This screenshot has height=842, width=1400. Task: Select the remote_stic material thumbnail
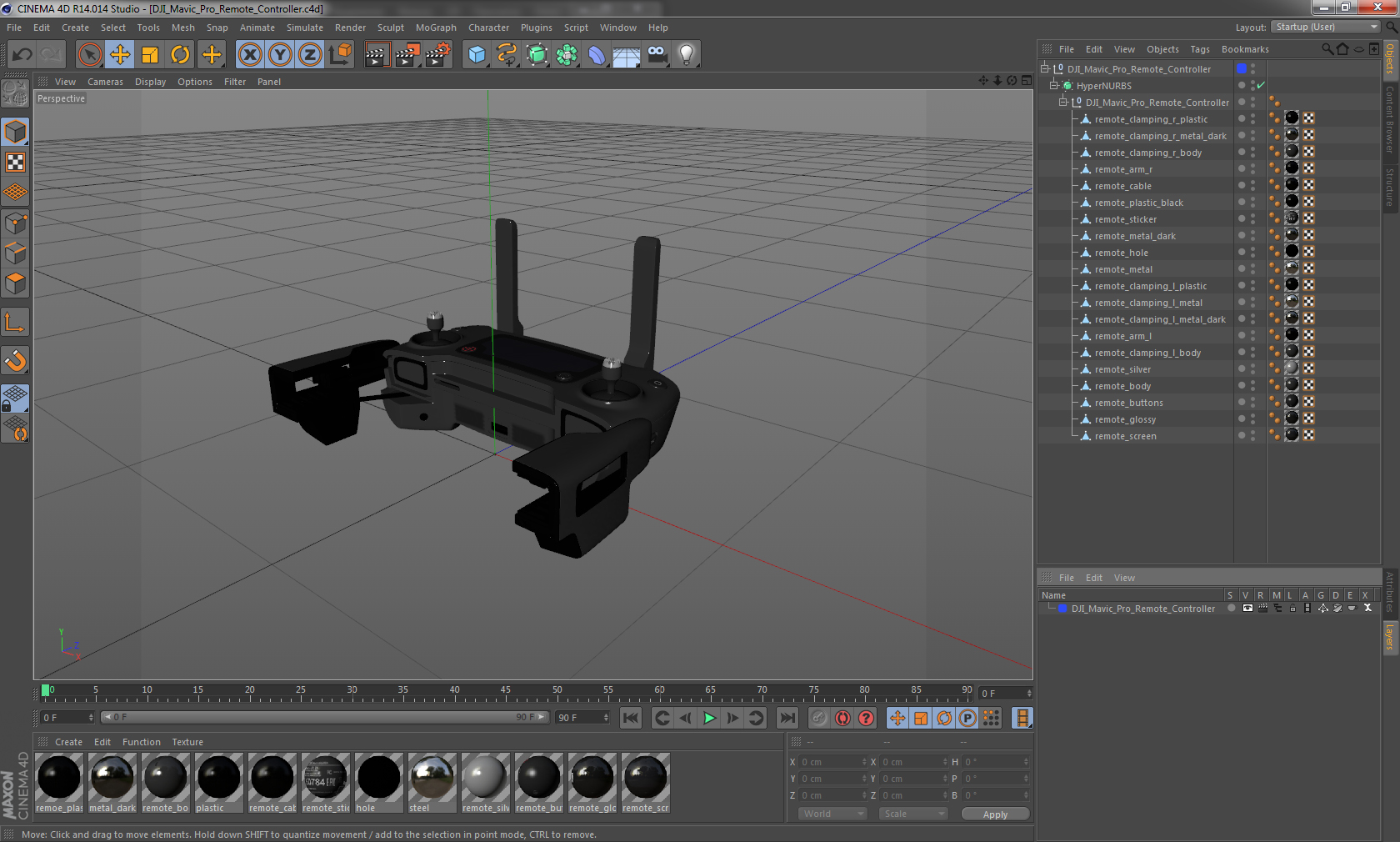[326, 783]
